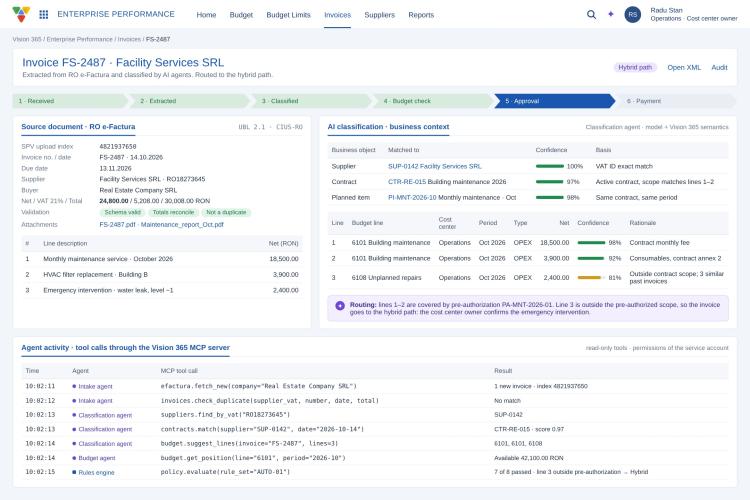Open the Budget menu item
This screenshot has width=750, height=500.
tap(241, 15)
